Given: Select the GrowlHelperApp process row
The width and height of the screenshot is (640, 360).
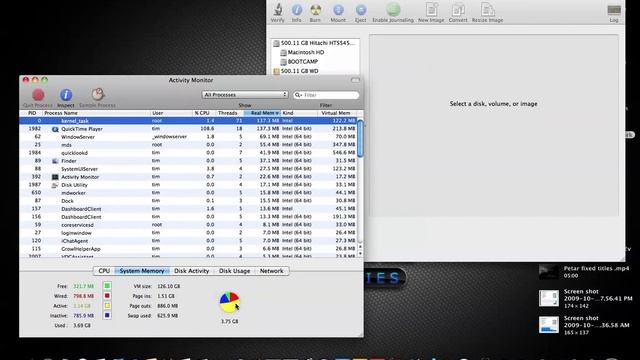Looking at the screenshot, I should click(188, 249).
